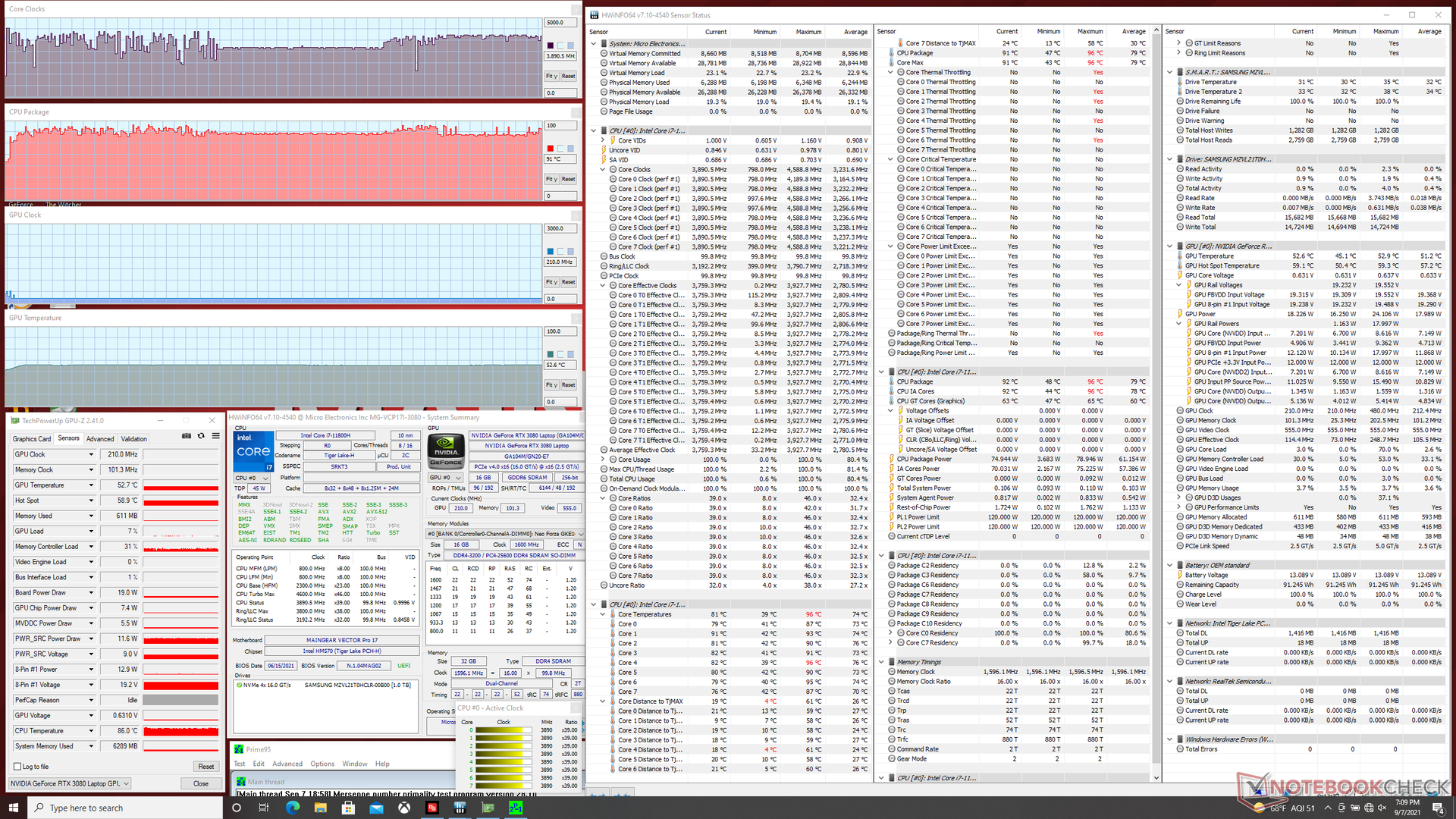Collapse Core Effective Clocks group
Viewport: 1456px width, 819px height.
click(x=603, y=286)
